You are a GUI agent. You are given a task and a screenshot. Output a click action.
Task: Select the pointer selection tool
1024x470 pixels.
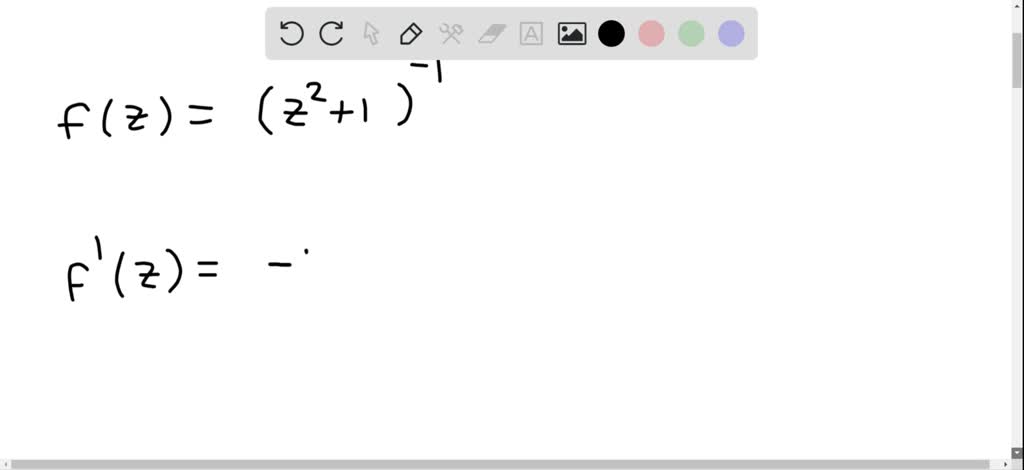[x=371, y=33]
